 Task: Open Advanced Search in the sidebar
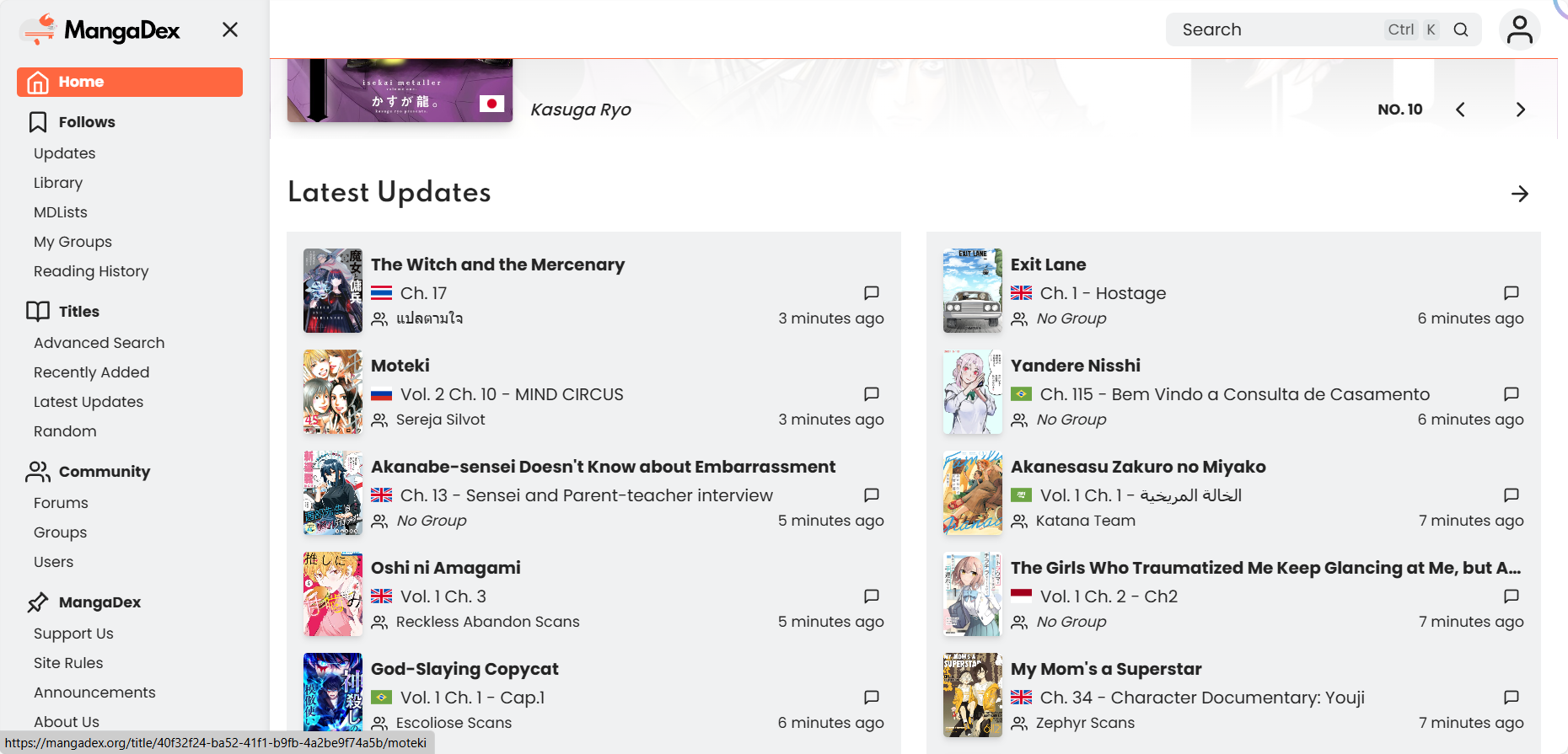(x=99, y=343)
